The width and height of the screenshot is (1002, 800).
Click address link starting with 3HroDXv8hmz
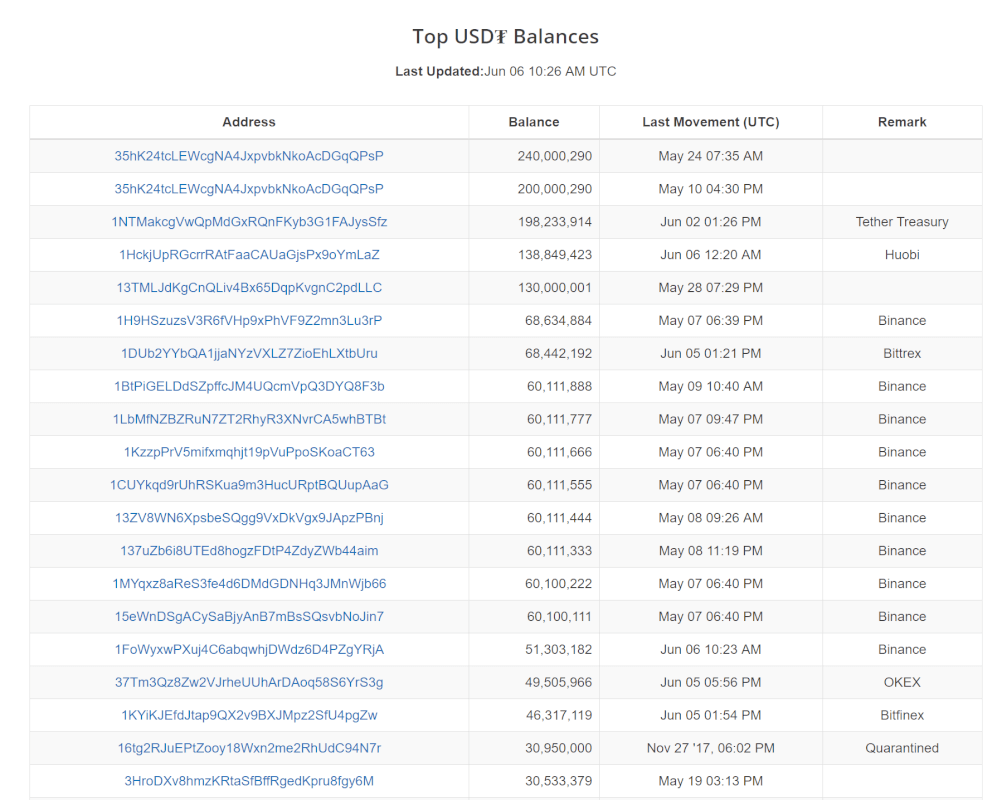tap(249, 781)
